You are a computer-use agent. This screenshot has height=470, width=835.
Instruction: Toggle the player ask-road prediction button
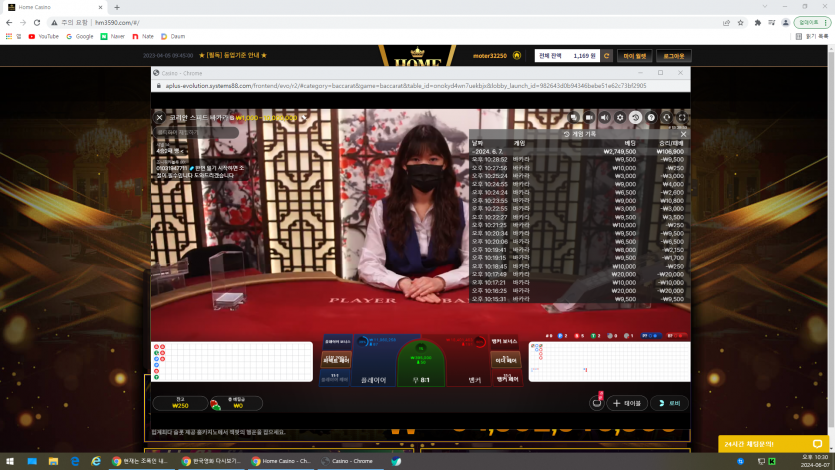[651, 336]
